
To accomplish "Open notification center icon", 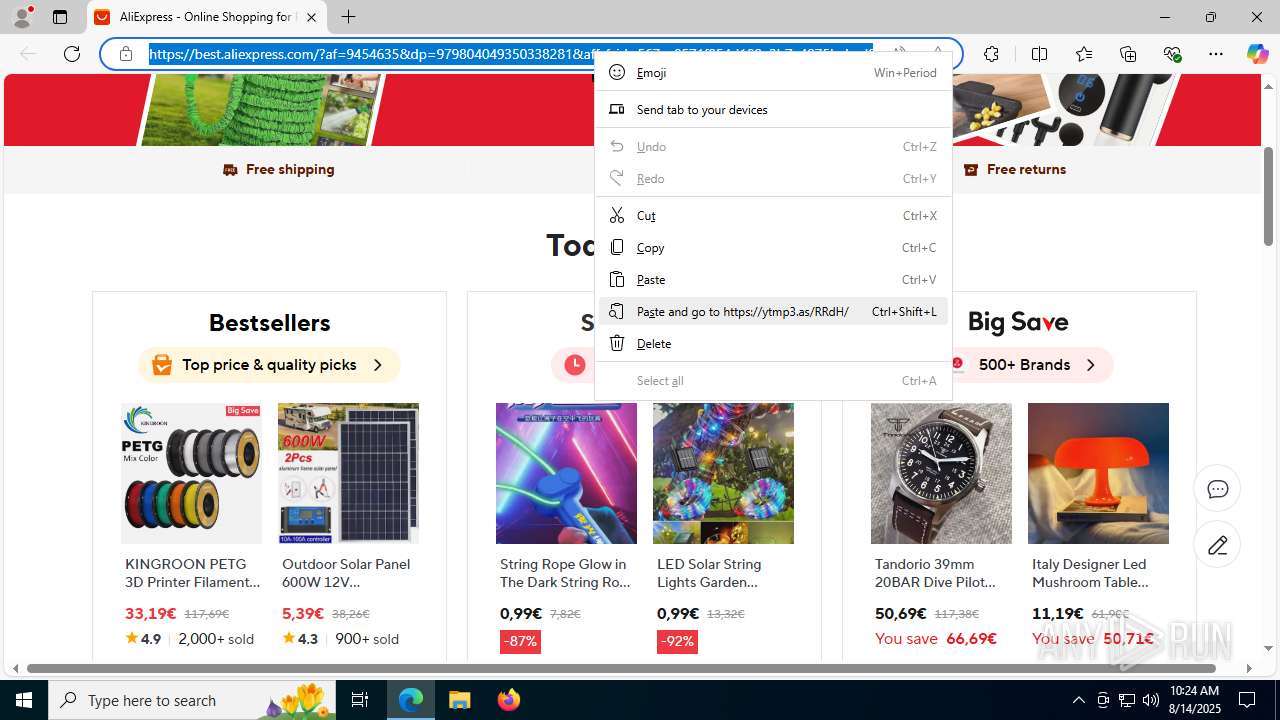I will [1247, 700].
